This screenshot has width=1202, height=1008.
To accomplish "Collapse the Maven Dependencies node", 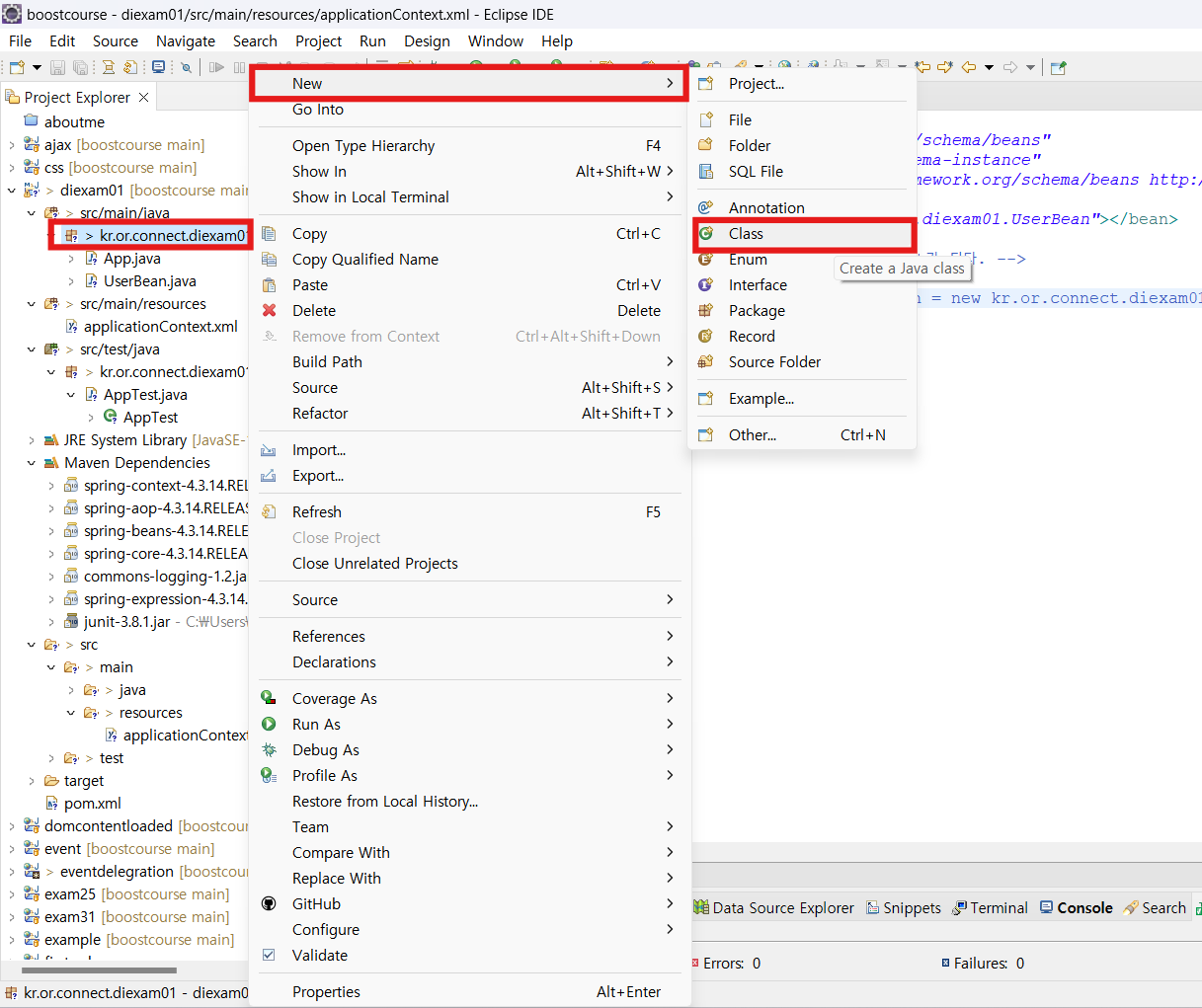I will (x=31, y=463).
